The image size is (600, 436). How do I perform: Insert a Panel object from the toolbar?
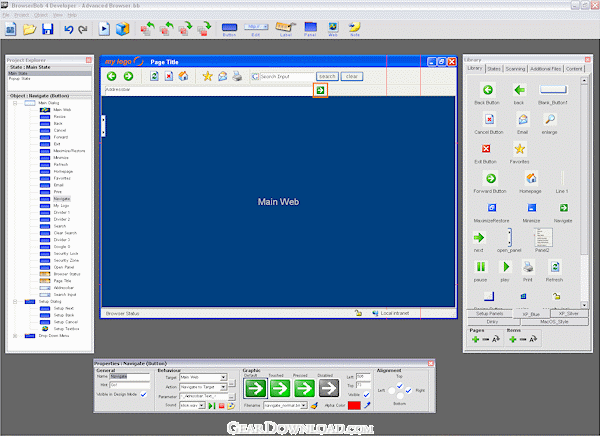tap(310, 29)
